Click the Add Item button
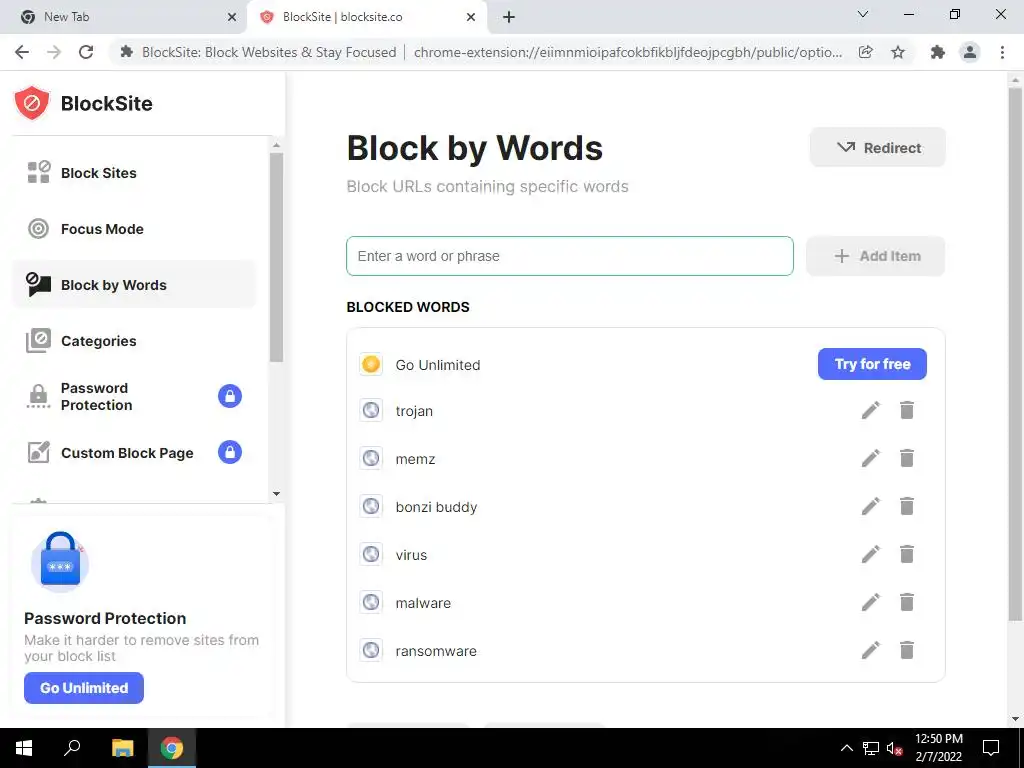The image size is (1024, 768). click(876, 256)
